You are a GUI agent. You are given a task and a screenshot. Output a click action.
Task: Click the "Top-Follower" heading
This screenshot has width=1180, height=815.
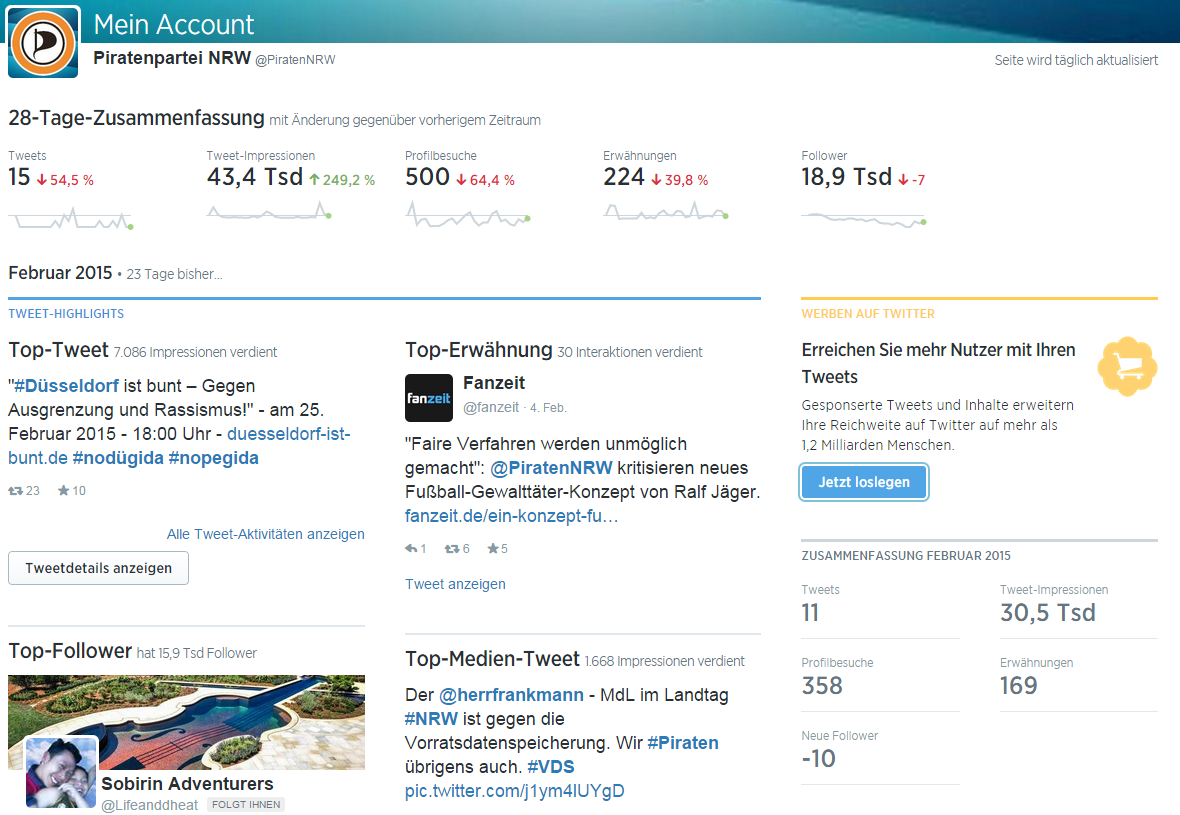pyautogui.click(x=70, y=651)
